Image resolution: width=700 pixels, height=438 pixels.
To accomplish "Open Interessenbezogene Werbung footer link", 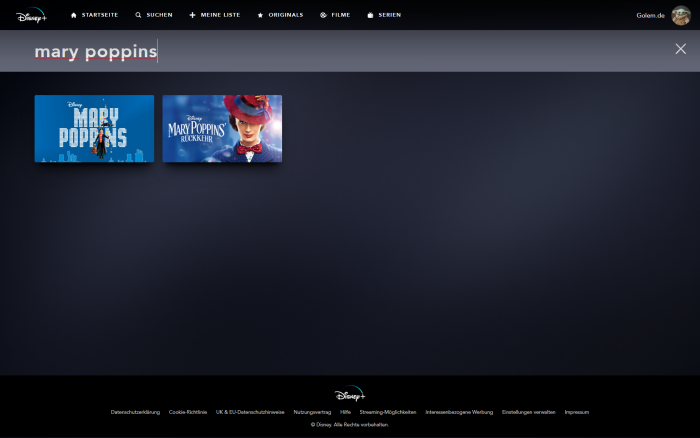I will coord(459,412).
